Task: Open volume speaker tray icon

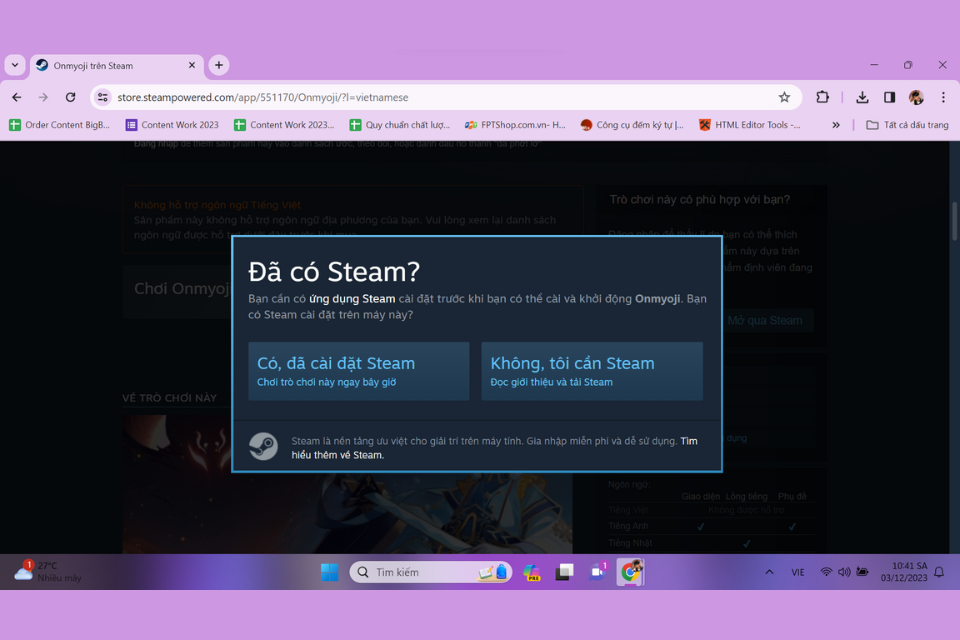Action: (x=844, y=572)
